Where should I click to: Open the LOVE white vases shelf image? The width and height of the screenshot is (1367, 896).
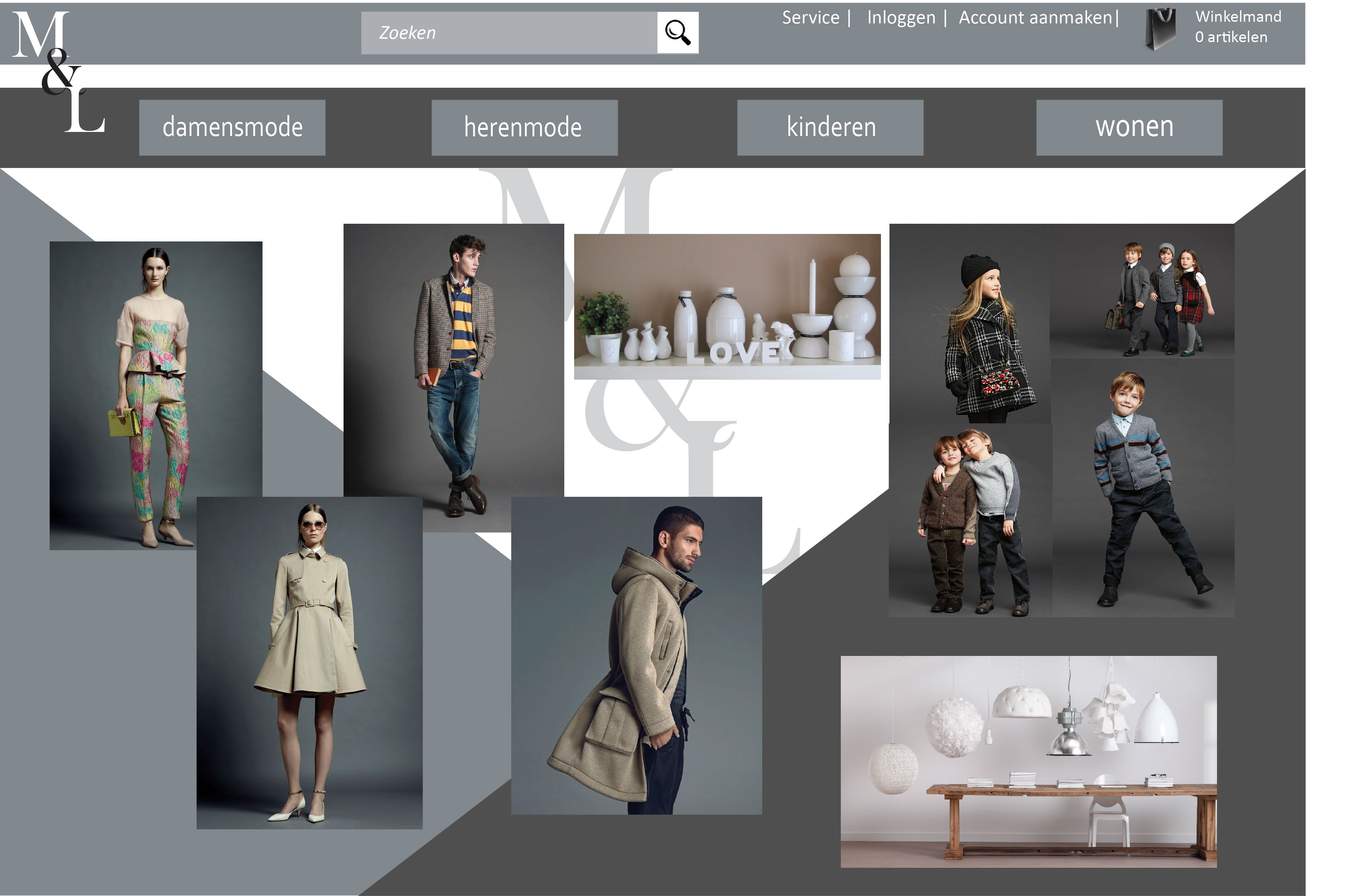pos(727,306)
